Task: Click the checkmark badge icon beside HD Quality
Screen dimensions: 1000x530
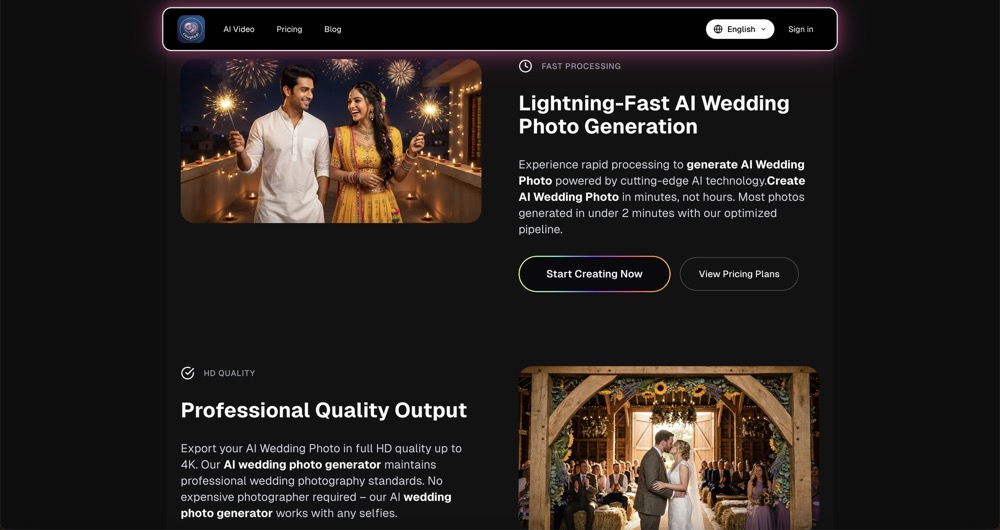Action: point(188,373)
